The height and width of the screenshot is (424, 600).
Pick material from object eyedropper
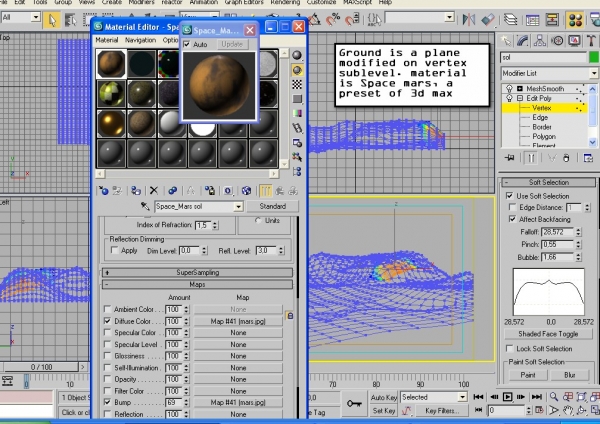click(145, 206)
